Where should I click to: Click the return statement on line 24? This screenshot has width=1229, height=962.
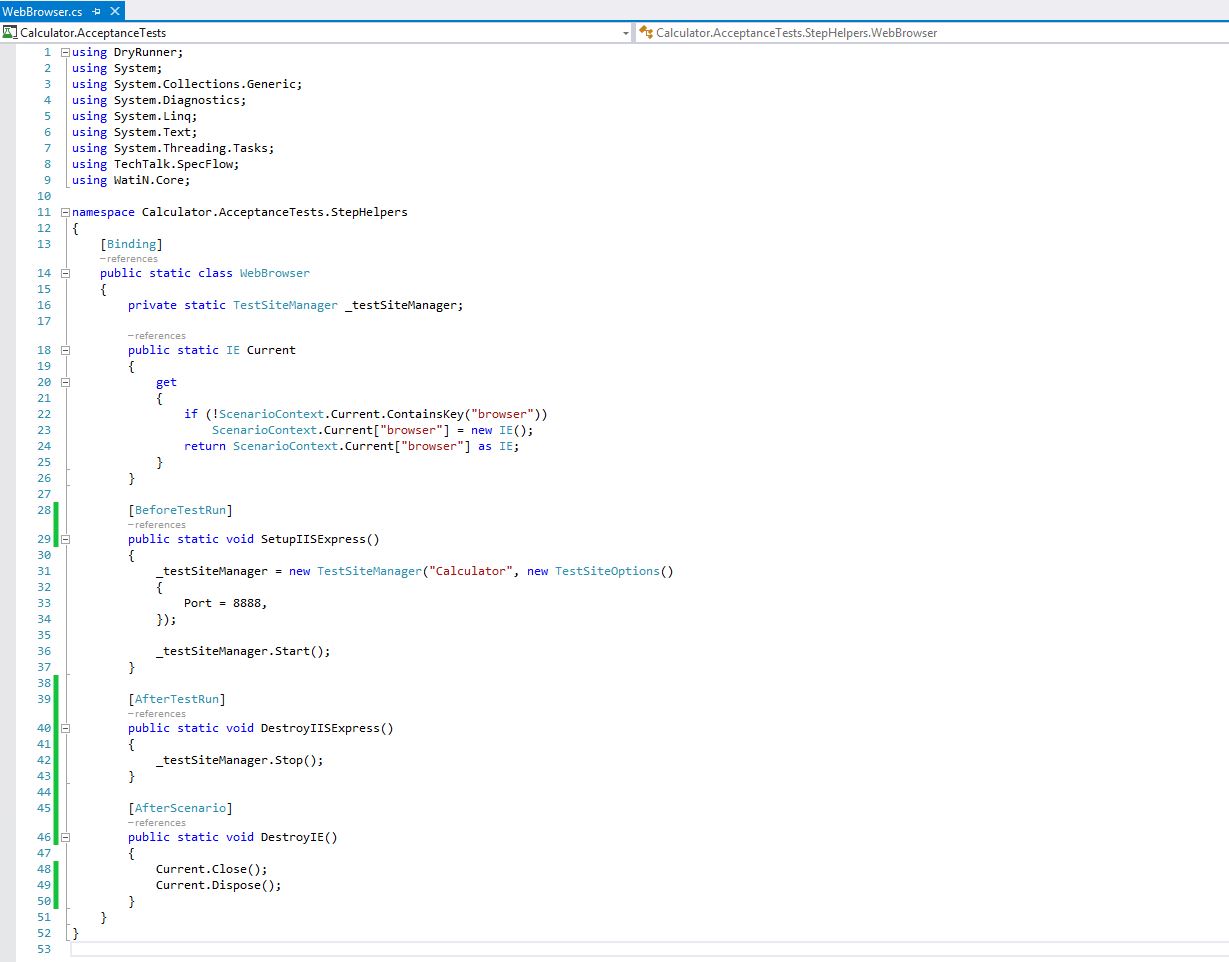pos(352,446)
